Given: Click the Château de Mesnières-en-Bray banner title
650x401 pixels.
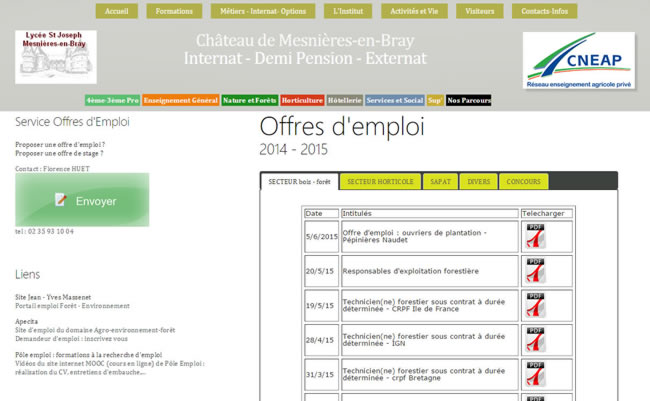Looking at the screenshot, I should click(x=305, y=41).
